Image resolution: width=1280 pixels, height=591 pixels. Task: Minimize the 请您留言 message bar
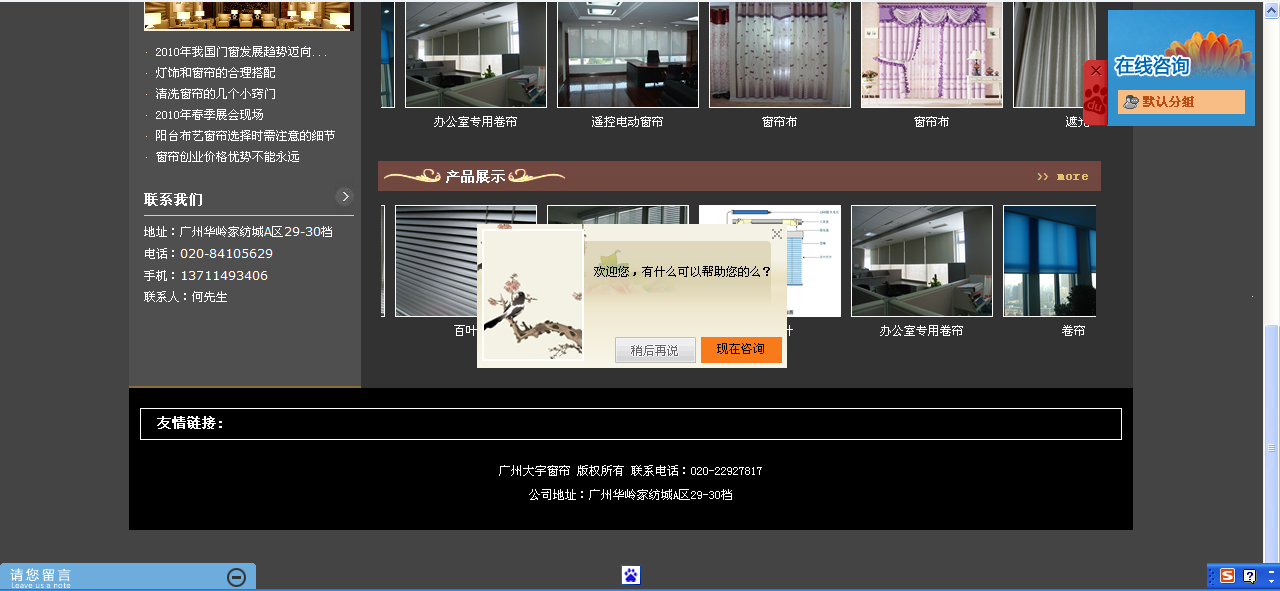click(236, 577)
